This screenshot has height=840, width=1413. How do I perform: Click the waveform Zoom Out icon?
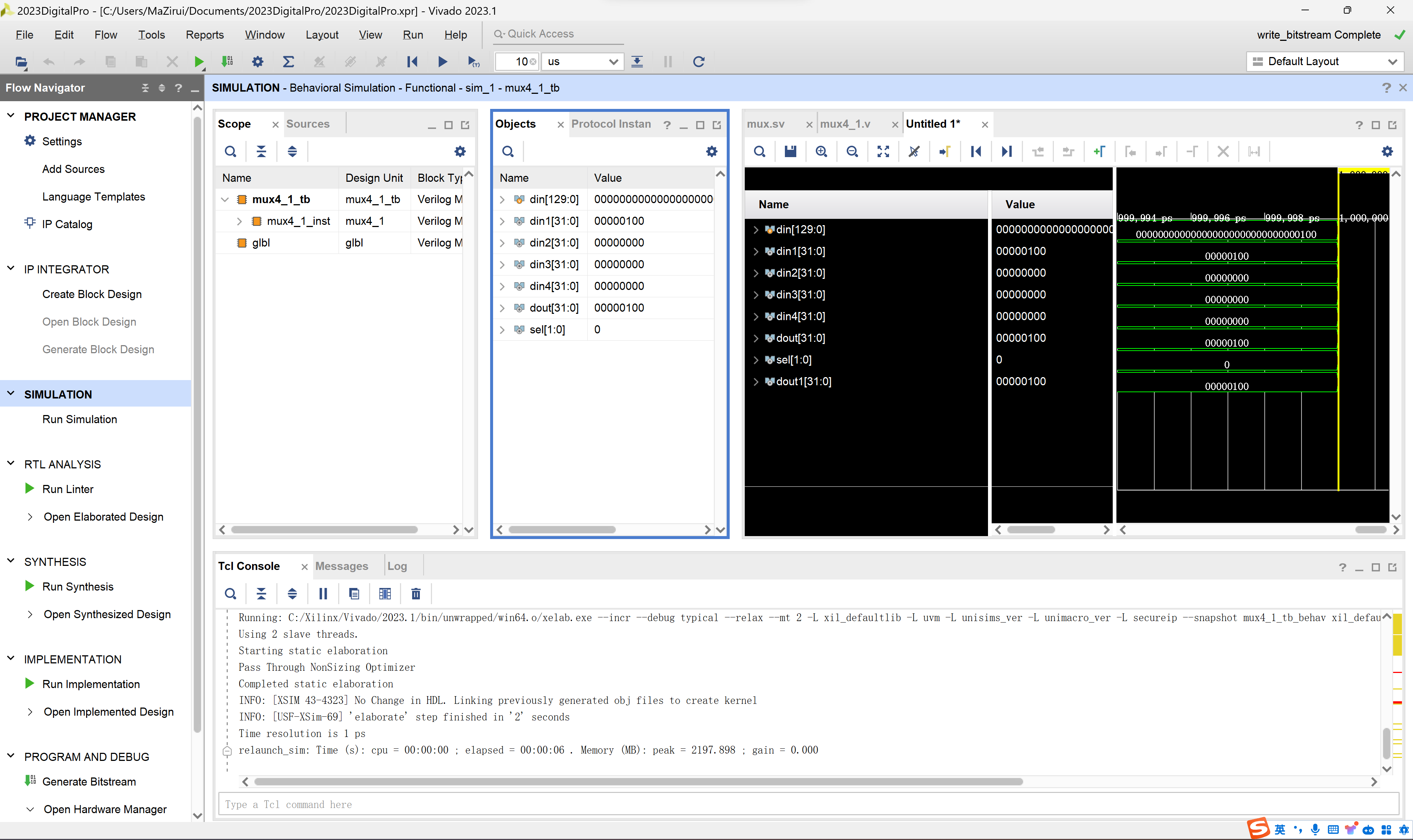852,151
